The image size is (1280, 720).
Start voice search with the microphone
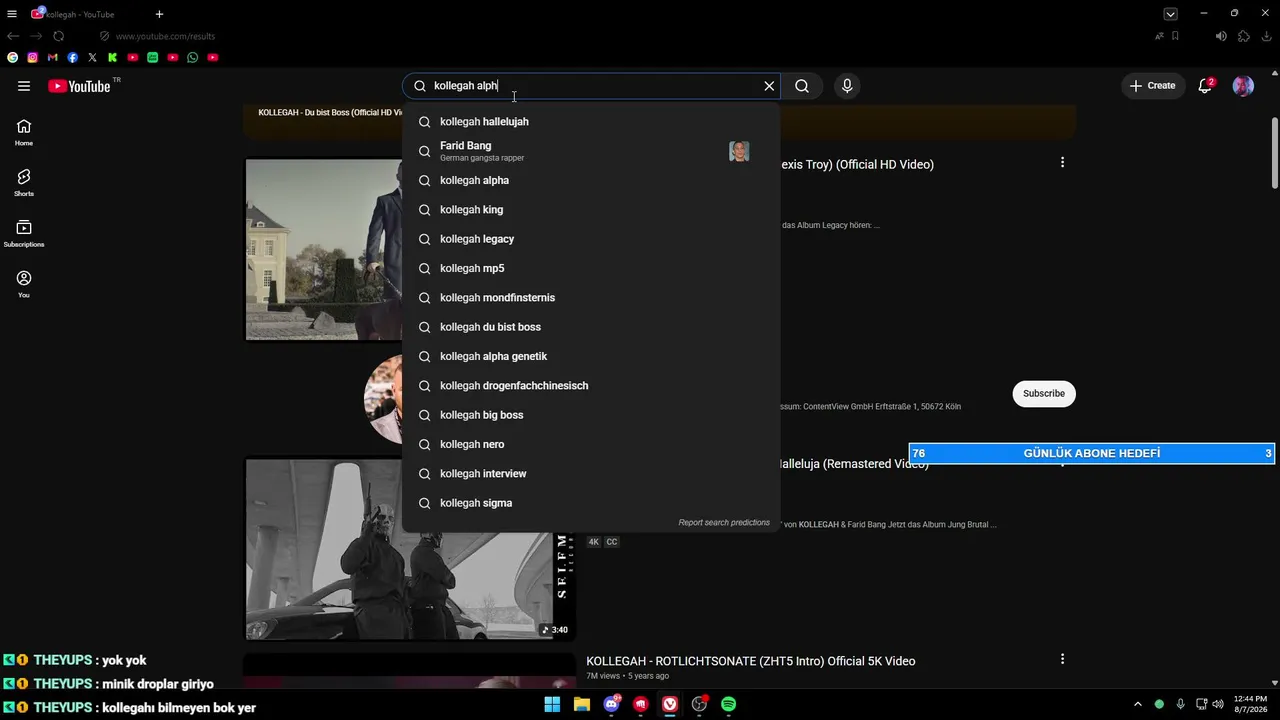point(847,86)
